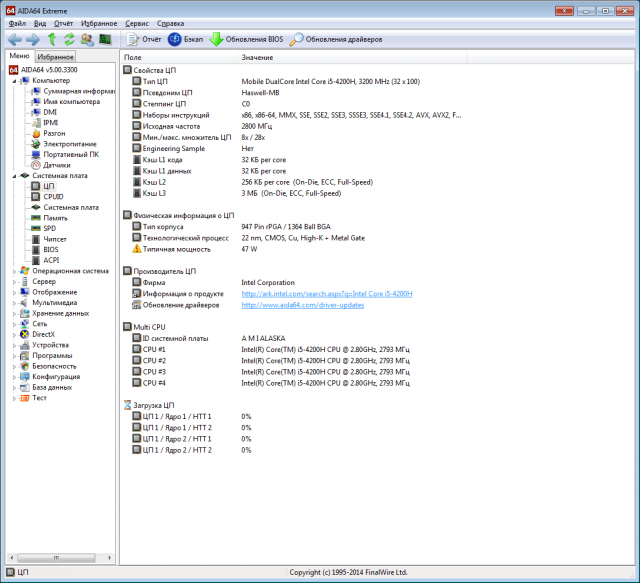Select the Тип ЦП row
This screenshot has width=640, height=583.
pos(276,82)
